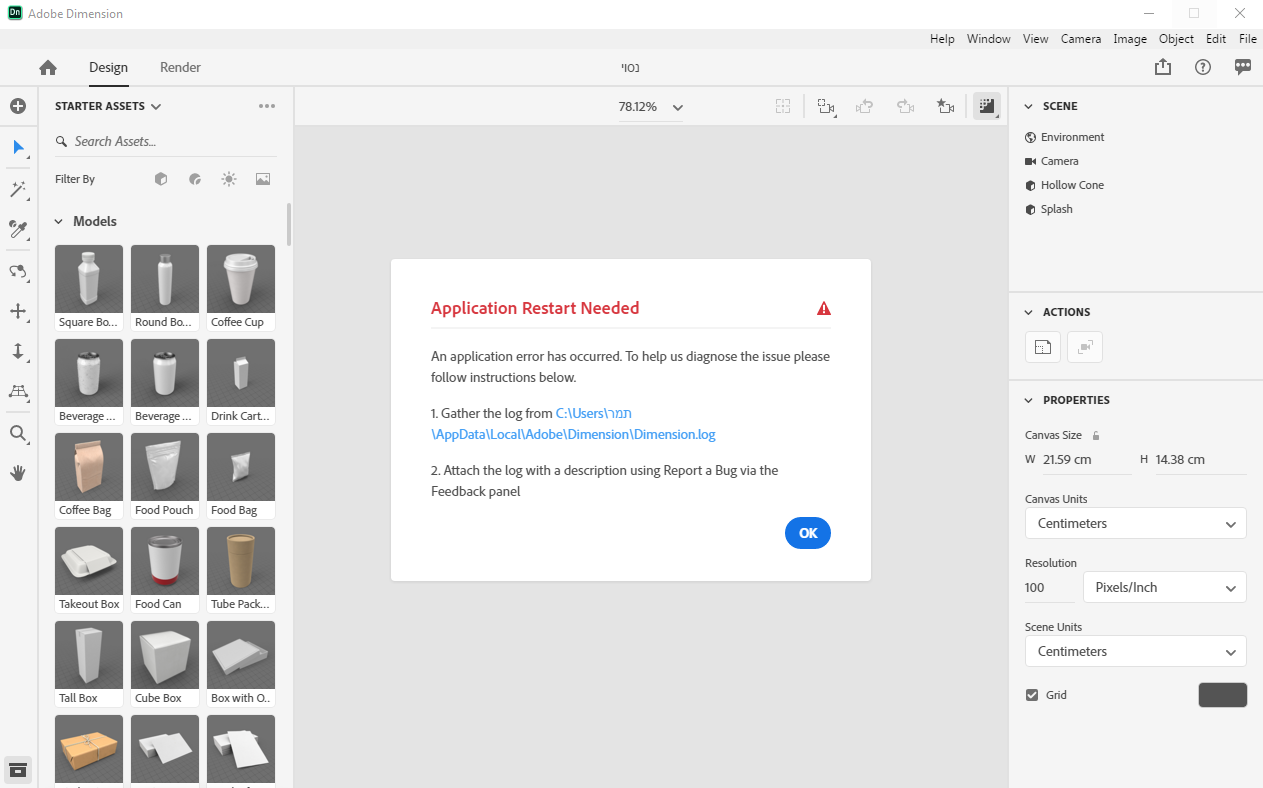Open the Feedback speech bubble icon

click(x=1243, y=67)
